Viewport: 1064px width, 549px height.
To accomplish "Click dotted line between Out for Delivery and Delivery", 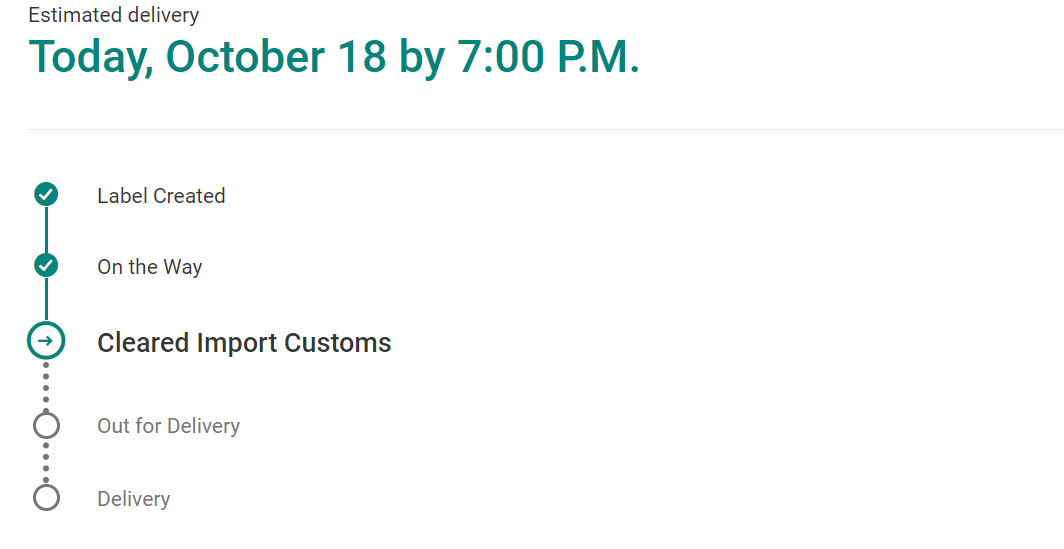I will click(46, 462).
